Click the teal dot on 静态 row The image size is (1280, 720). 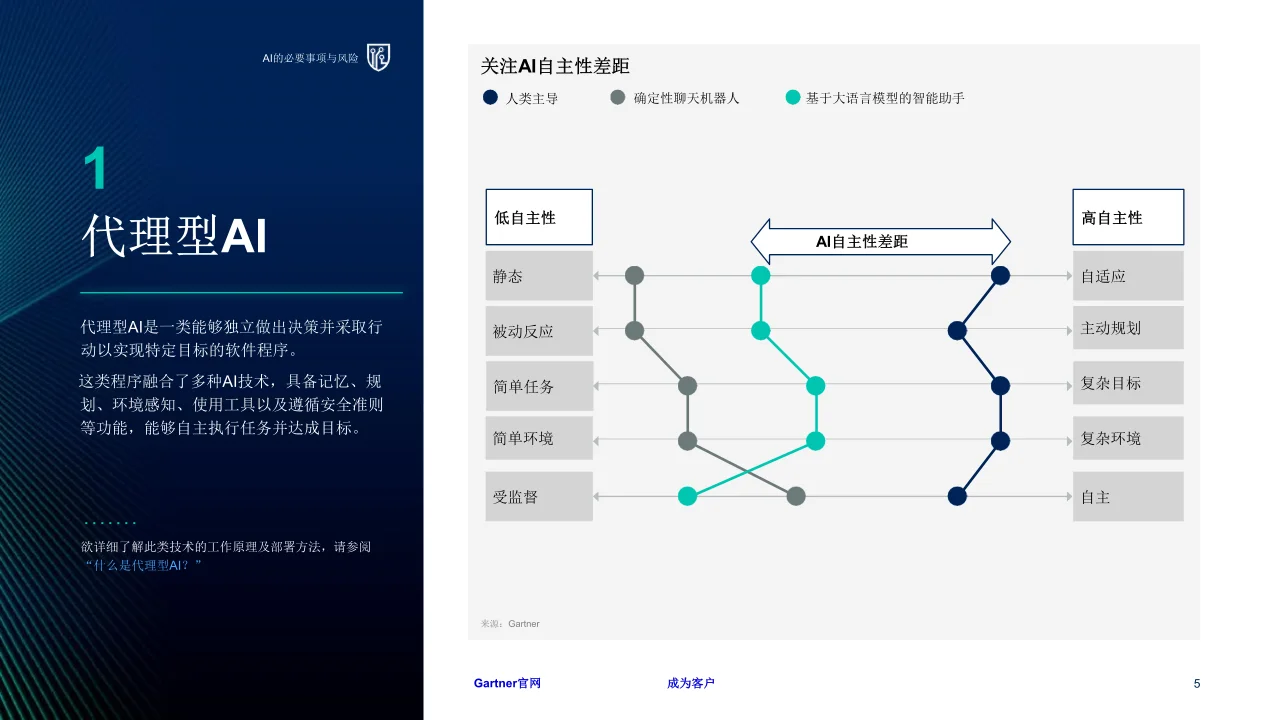(x=761, y=275)
